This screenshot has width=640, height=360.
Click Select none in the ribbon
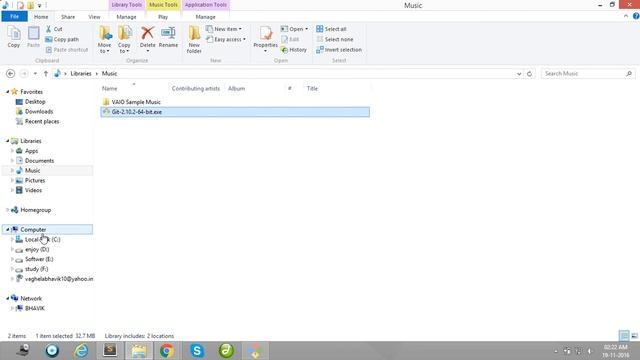pos(335,39)
